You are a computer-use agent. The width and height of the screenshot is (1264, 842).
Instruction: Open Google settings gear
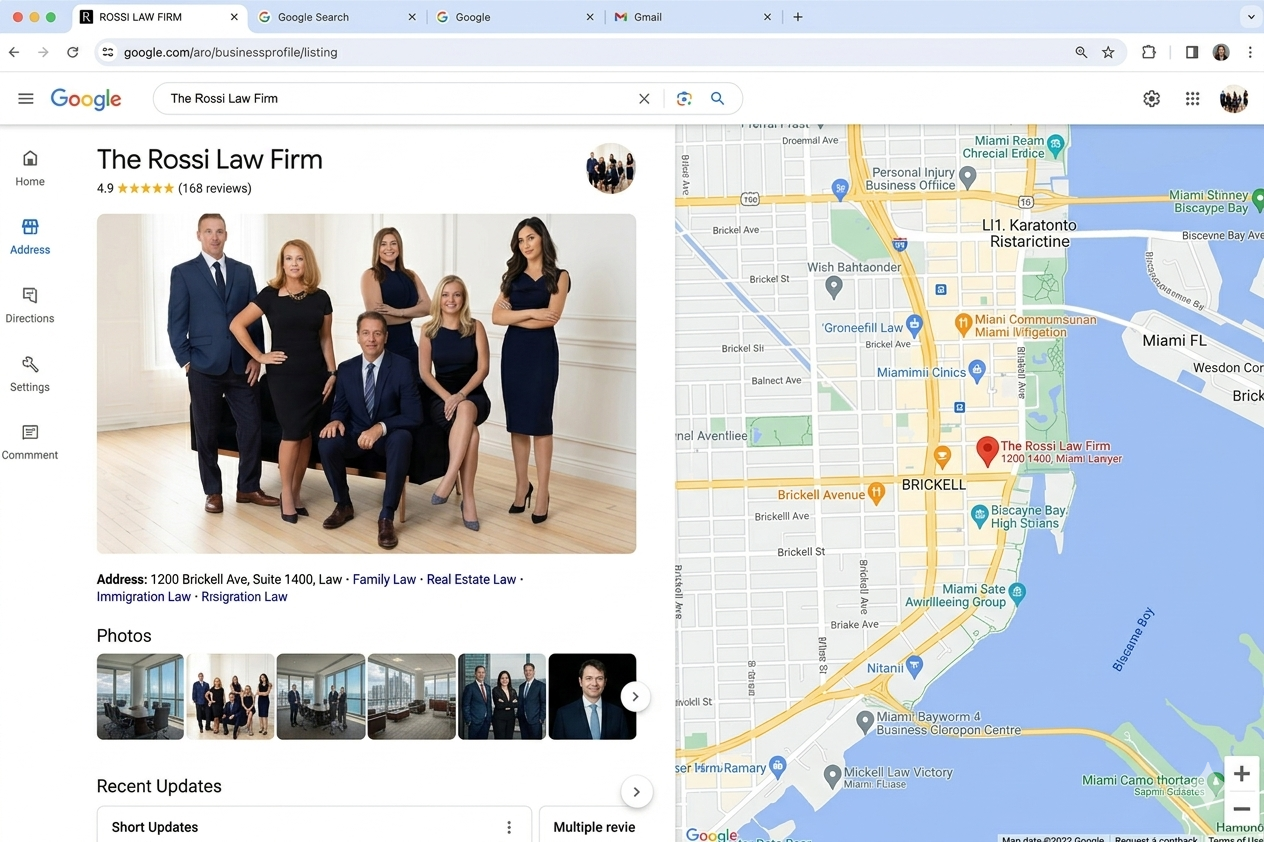click(x=1152, y=98)
